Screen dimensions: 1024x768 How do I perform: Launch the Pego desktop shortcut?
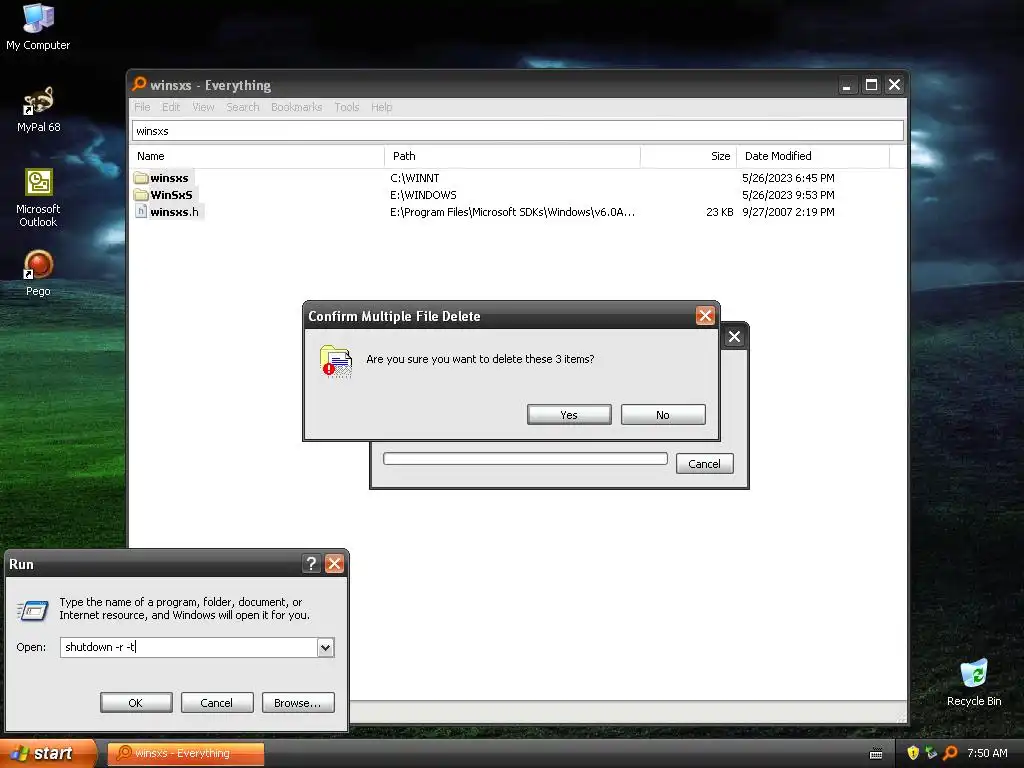click(x=38, y=273)
